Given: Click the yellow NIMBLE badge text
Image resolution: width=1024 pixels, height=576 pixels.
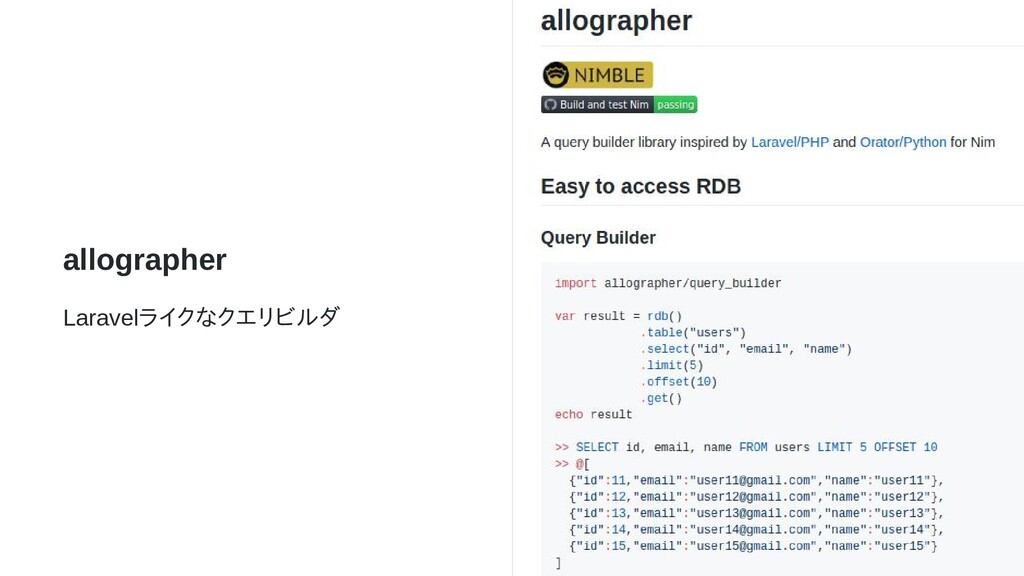Looking at the screenshot, I should coord(609,75).
